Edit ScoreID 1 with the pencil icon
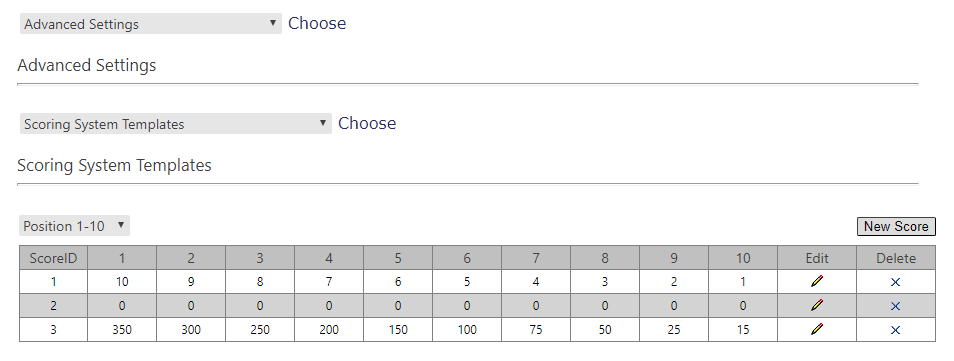 [816, 281]
